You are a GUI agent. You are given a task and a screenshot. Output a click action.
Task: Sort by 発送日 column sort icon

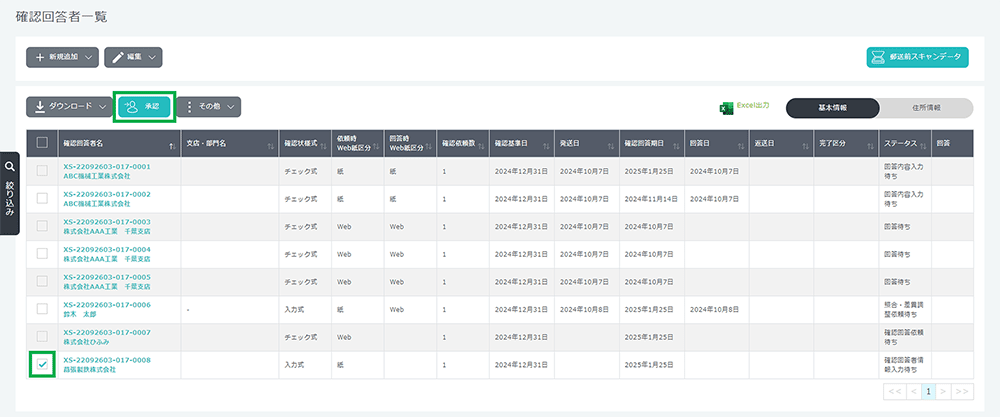[612, 146]
